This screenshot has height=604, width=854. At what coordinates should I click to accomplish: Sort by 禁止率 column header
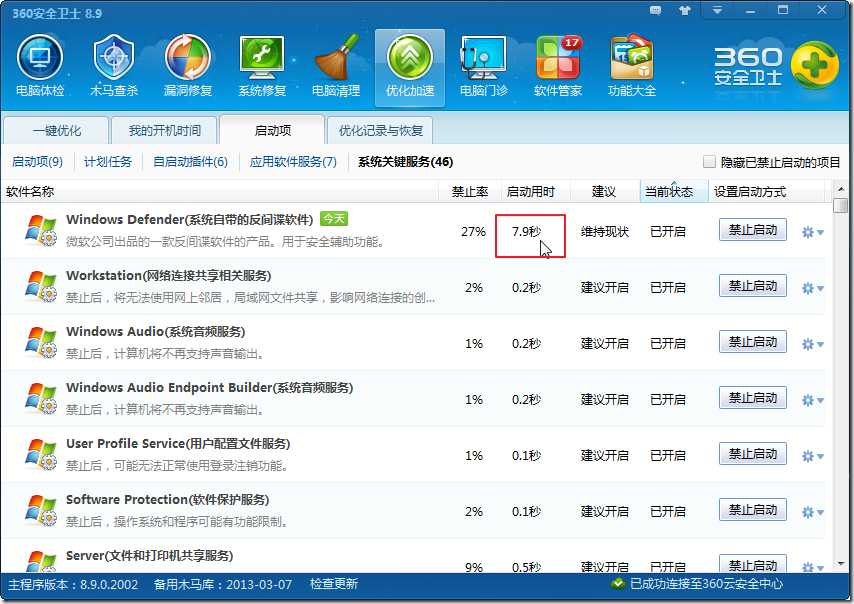pyautogui.click(x=469, y=192)
